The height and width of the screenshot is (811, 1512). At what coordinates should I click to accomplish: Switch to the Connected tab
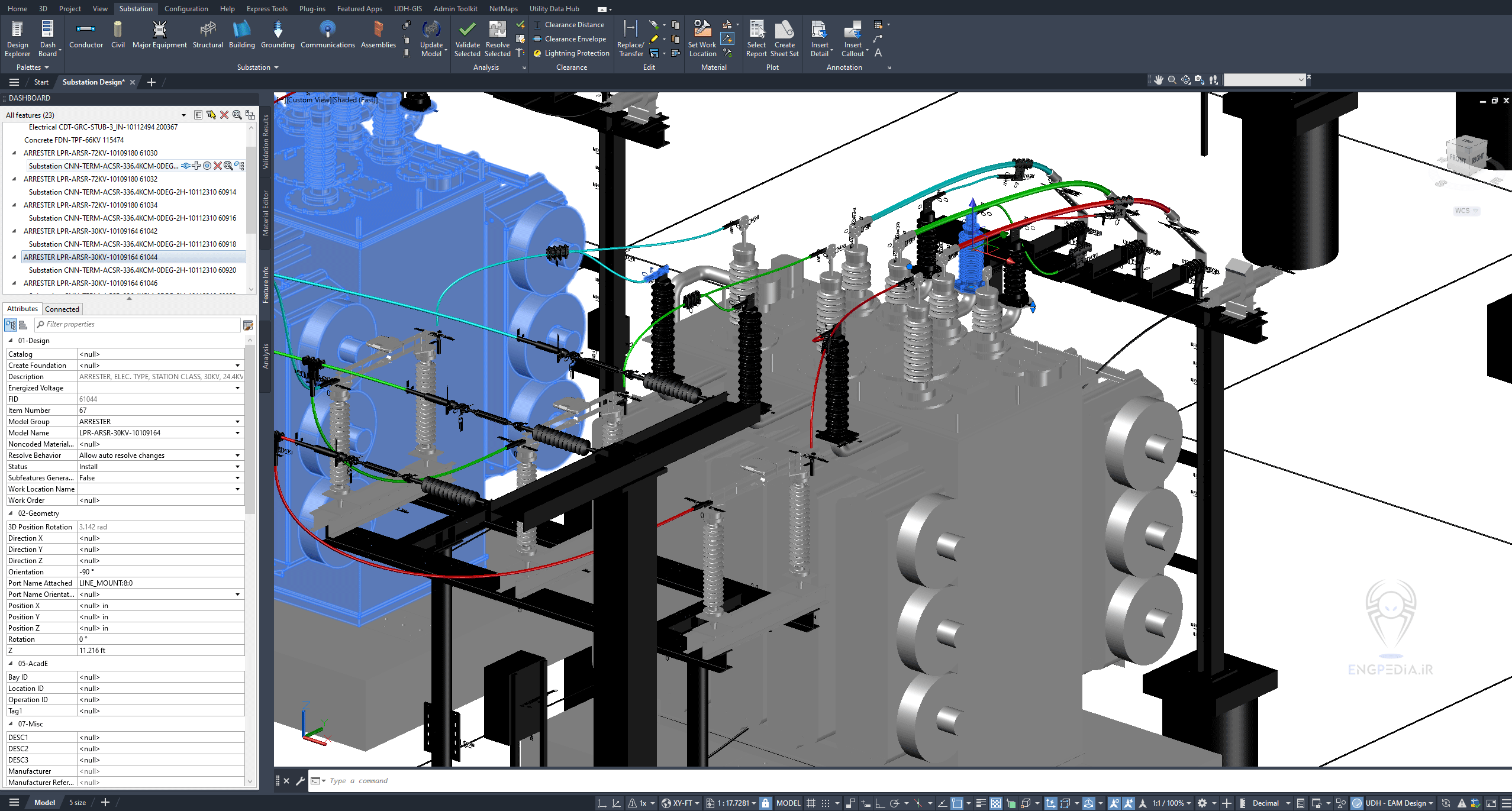(x=62, y=308)
